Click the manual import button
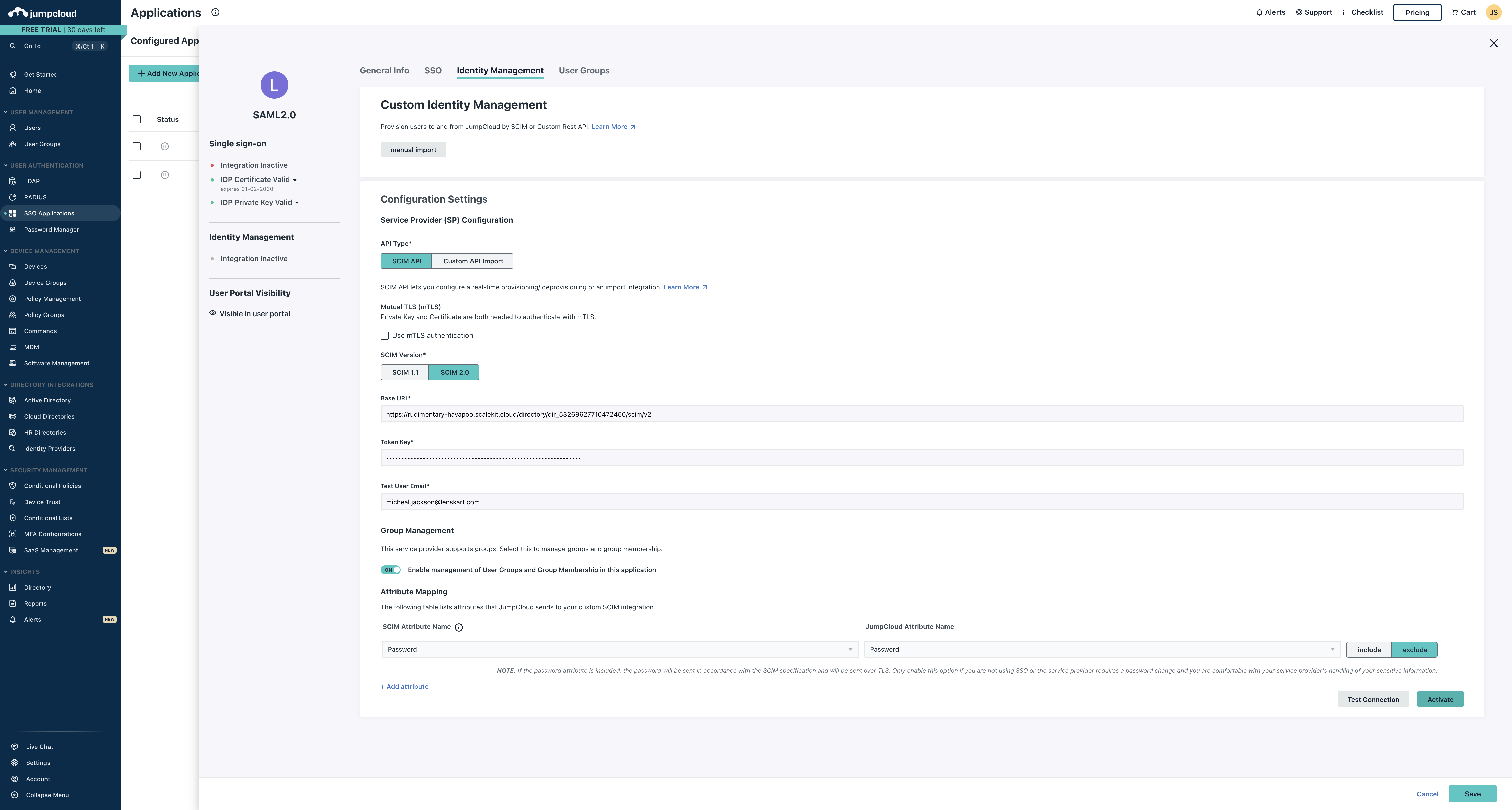 tap(413, 150)
